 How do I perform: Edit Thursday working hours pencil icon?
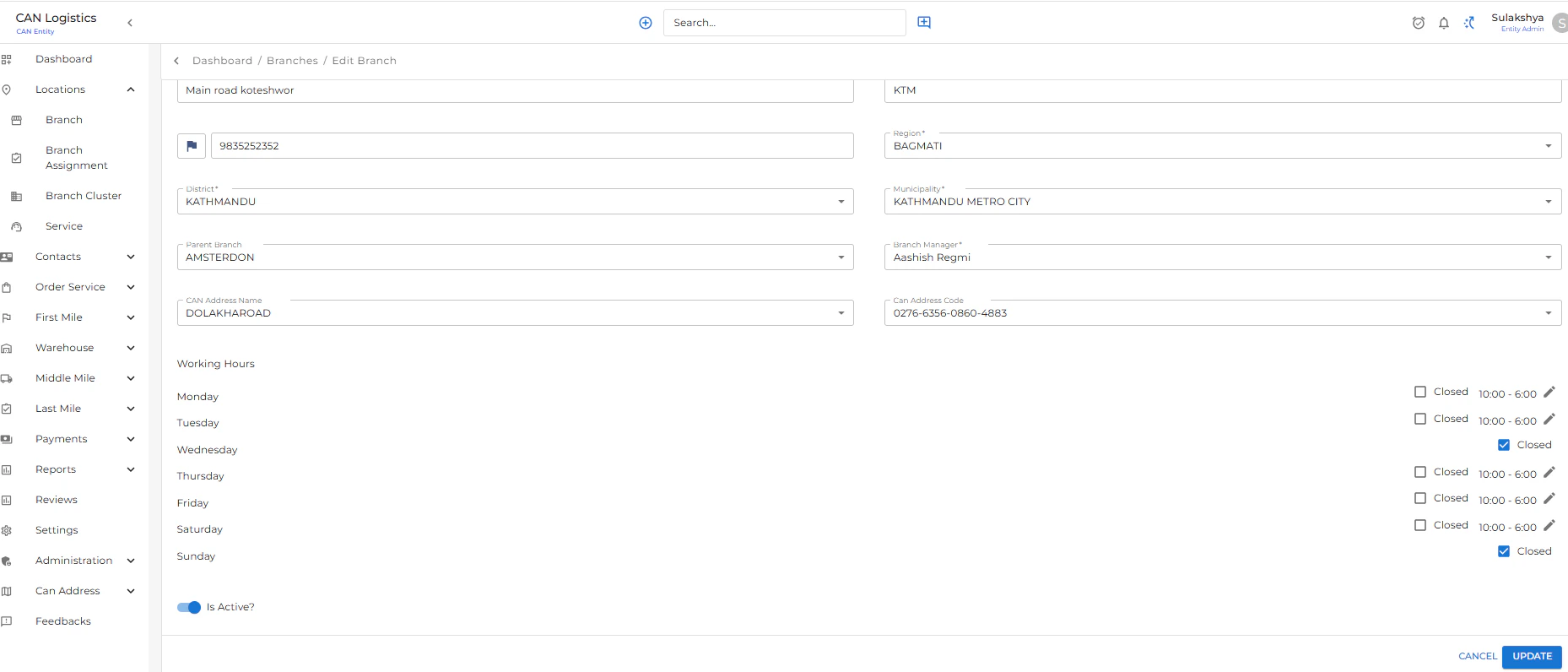(1549, 472)
